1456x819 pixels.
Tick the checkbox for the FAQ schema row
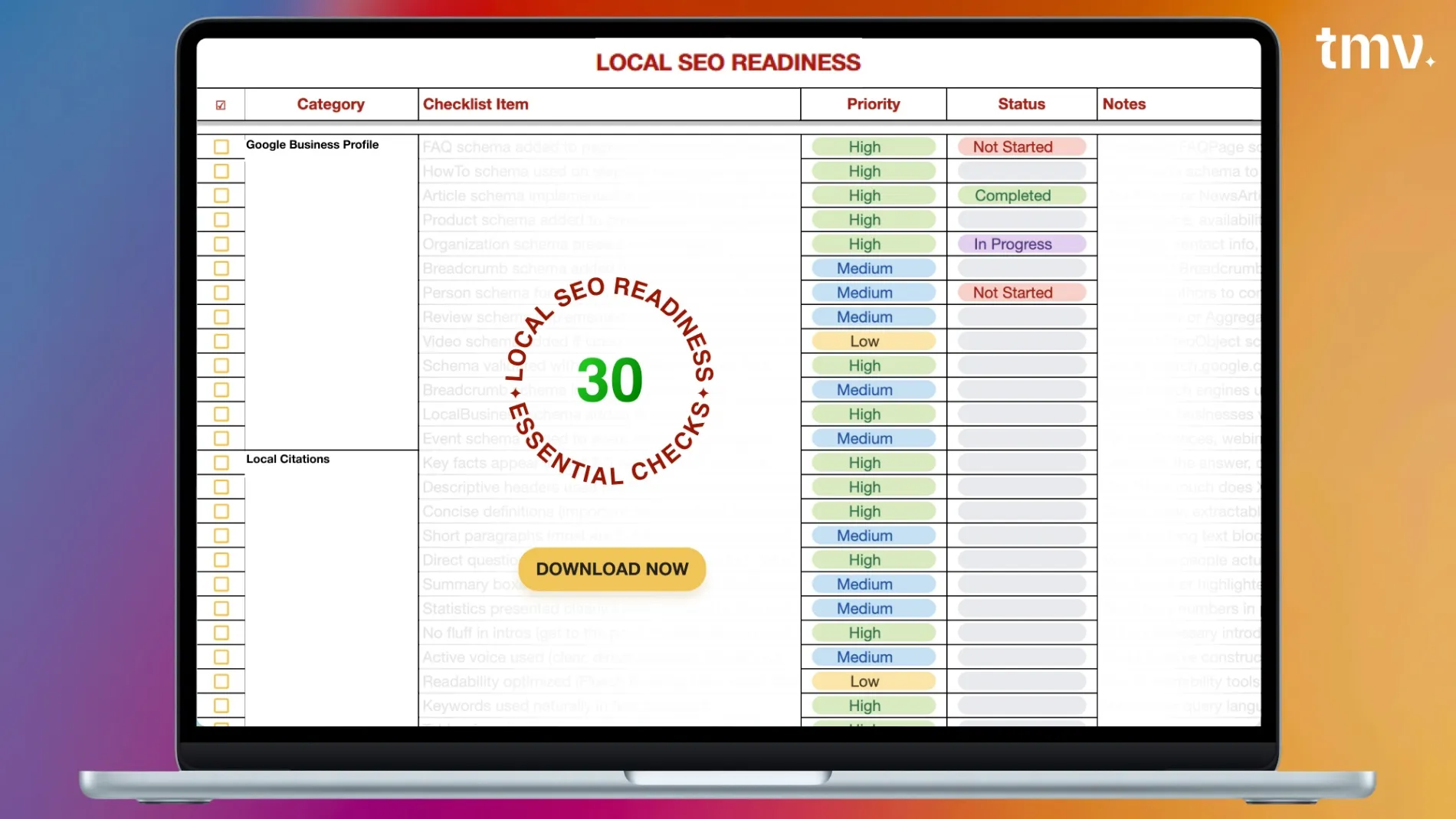click(x=221, y=146)
